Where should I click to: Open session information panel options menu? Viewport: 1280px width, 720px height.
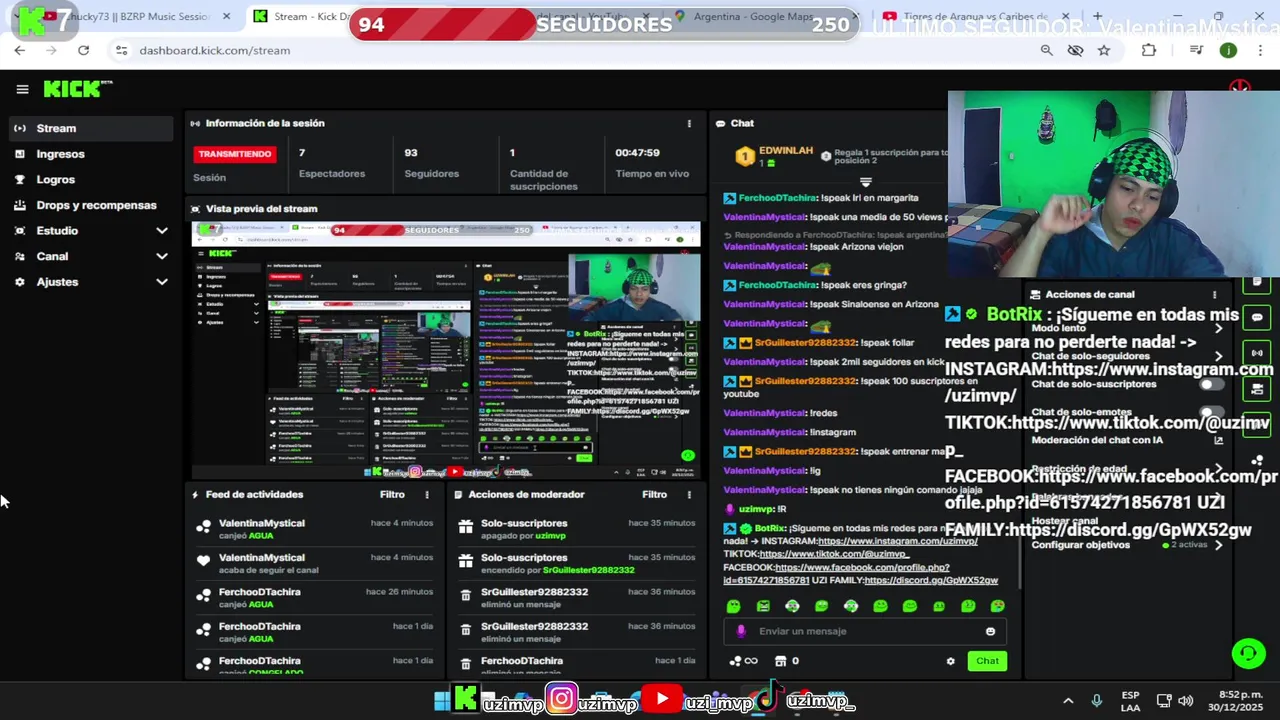(x=688, y=123)
